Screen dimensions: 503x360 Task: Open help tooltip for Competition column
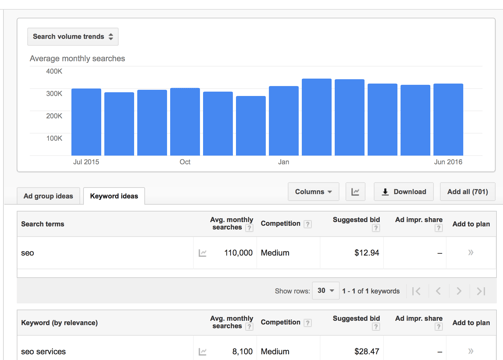click(308, 224)
